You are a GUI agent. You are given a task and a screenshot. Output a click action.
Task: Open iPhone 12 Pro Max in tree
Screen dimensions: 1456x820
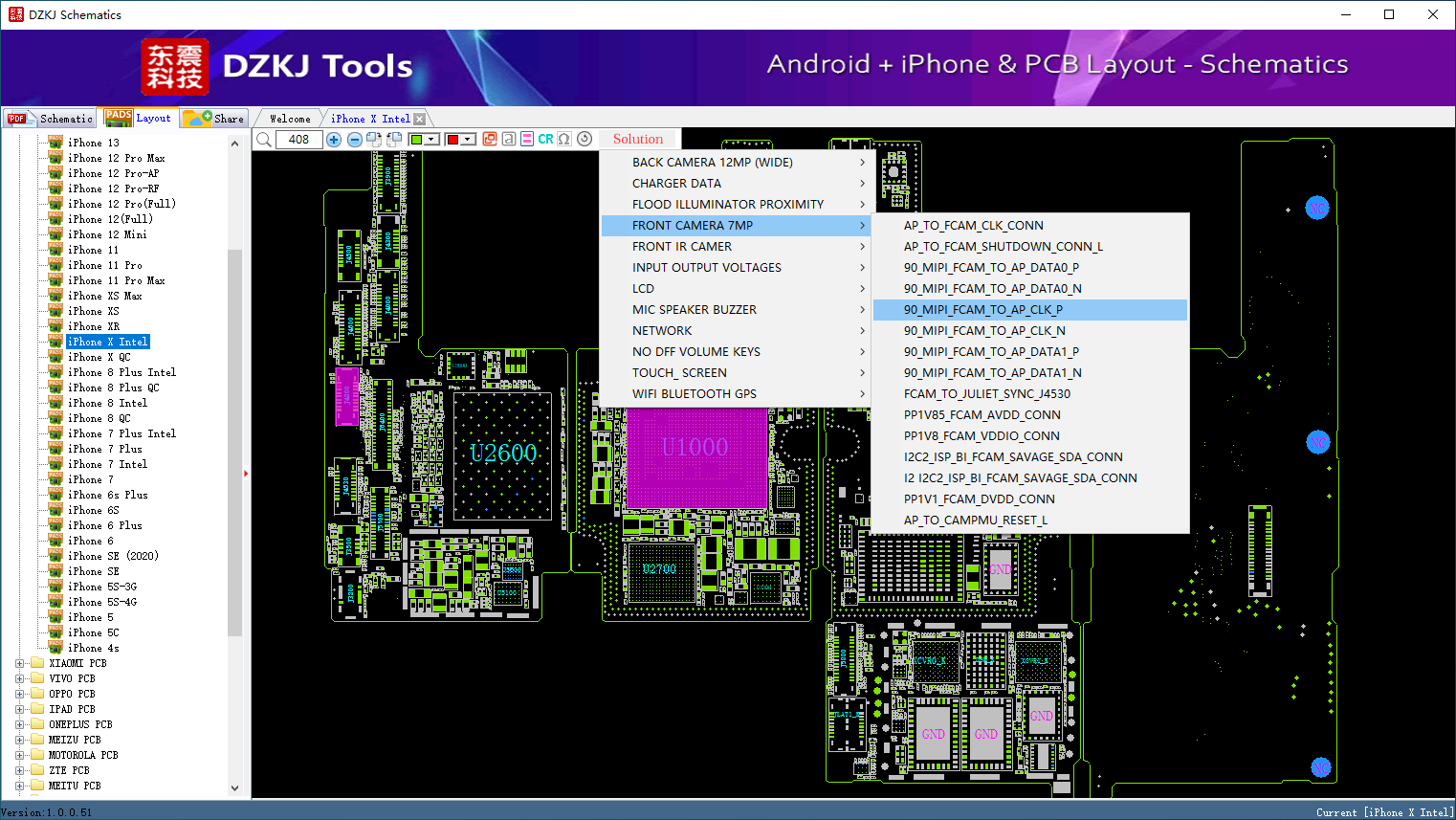(x=116, y=158)
